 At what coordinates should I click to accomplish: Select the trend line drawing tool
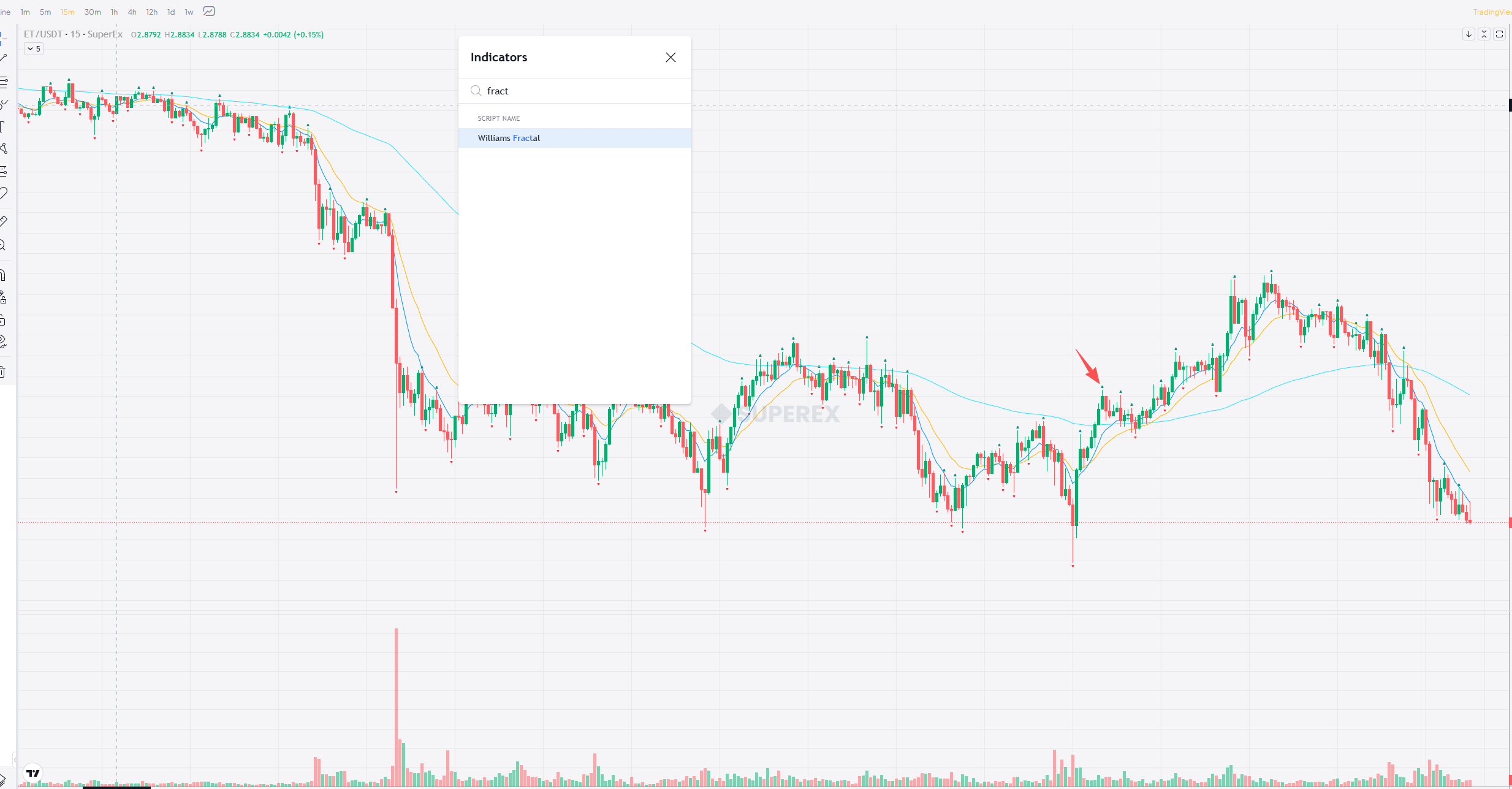click(4, 58)
